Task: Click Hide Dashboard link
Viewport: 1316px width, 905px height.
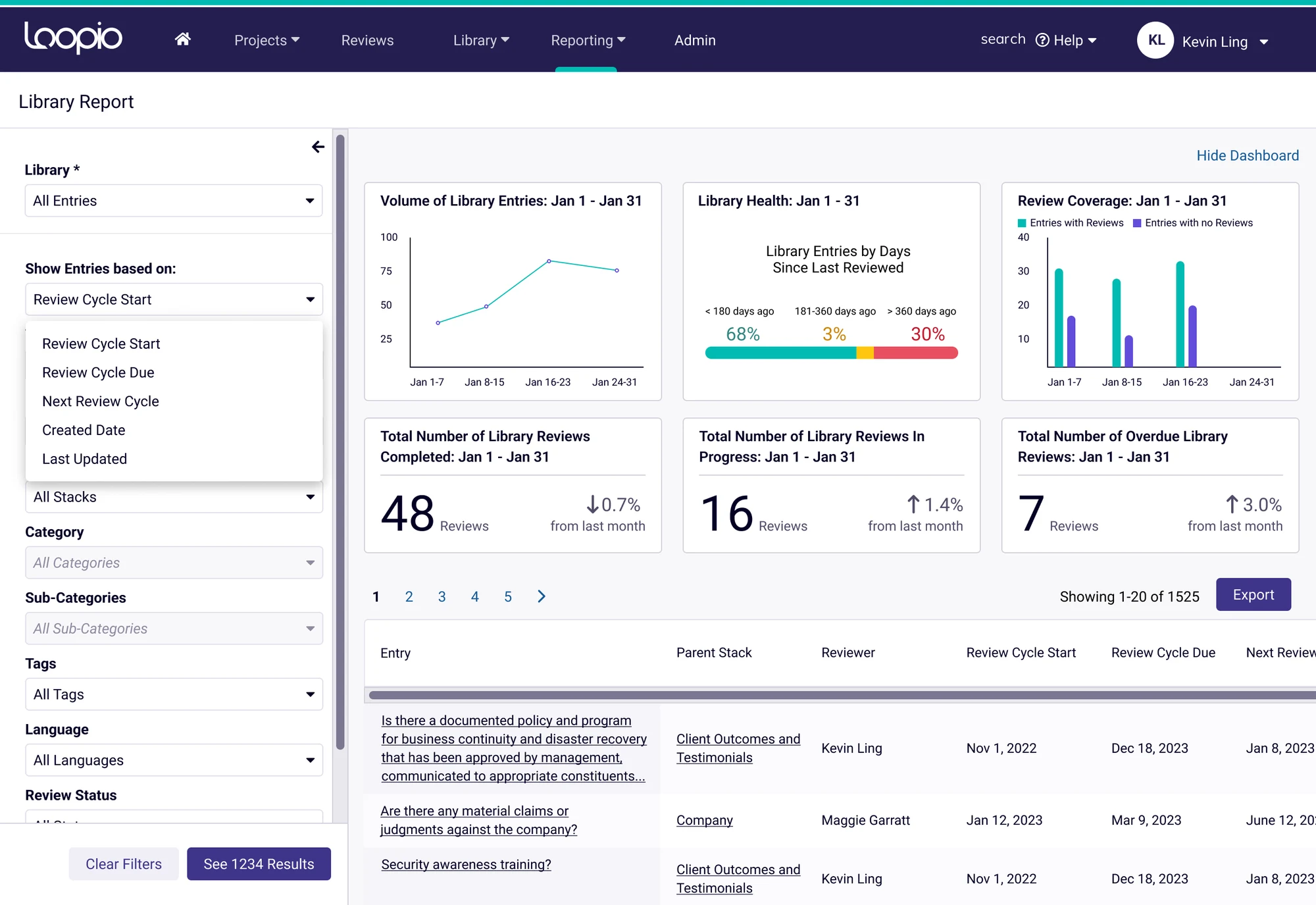Action: [1248, 155]
